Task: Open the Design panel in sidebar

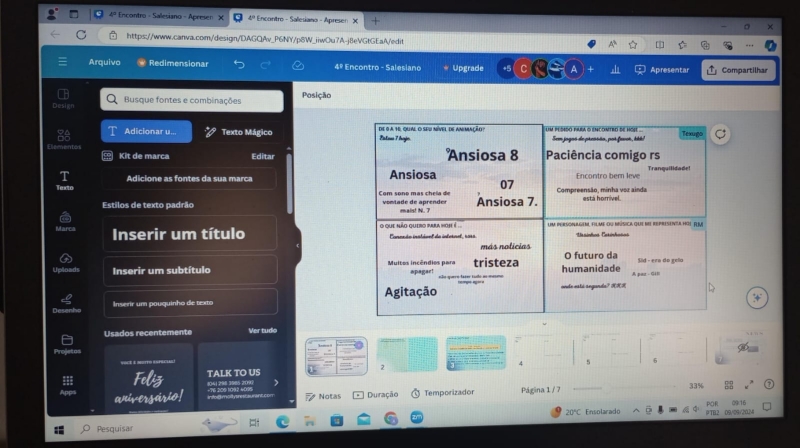Action: [63, 97]
